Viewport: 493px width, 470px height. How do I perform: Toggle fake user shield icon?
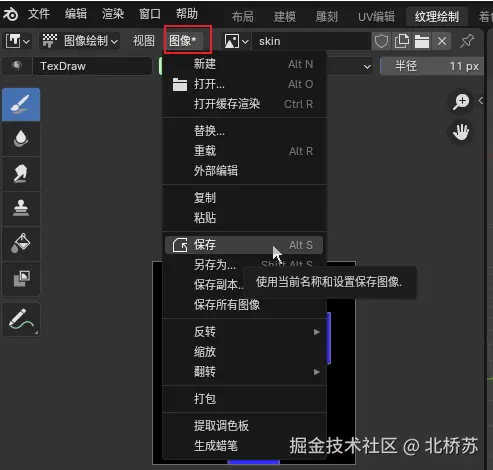point(381,41)
